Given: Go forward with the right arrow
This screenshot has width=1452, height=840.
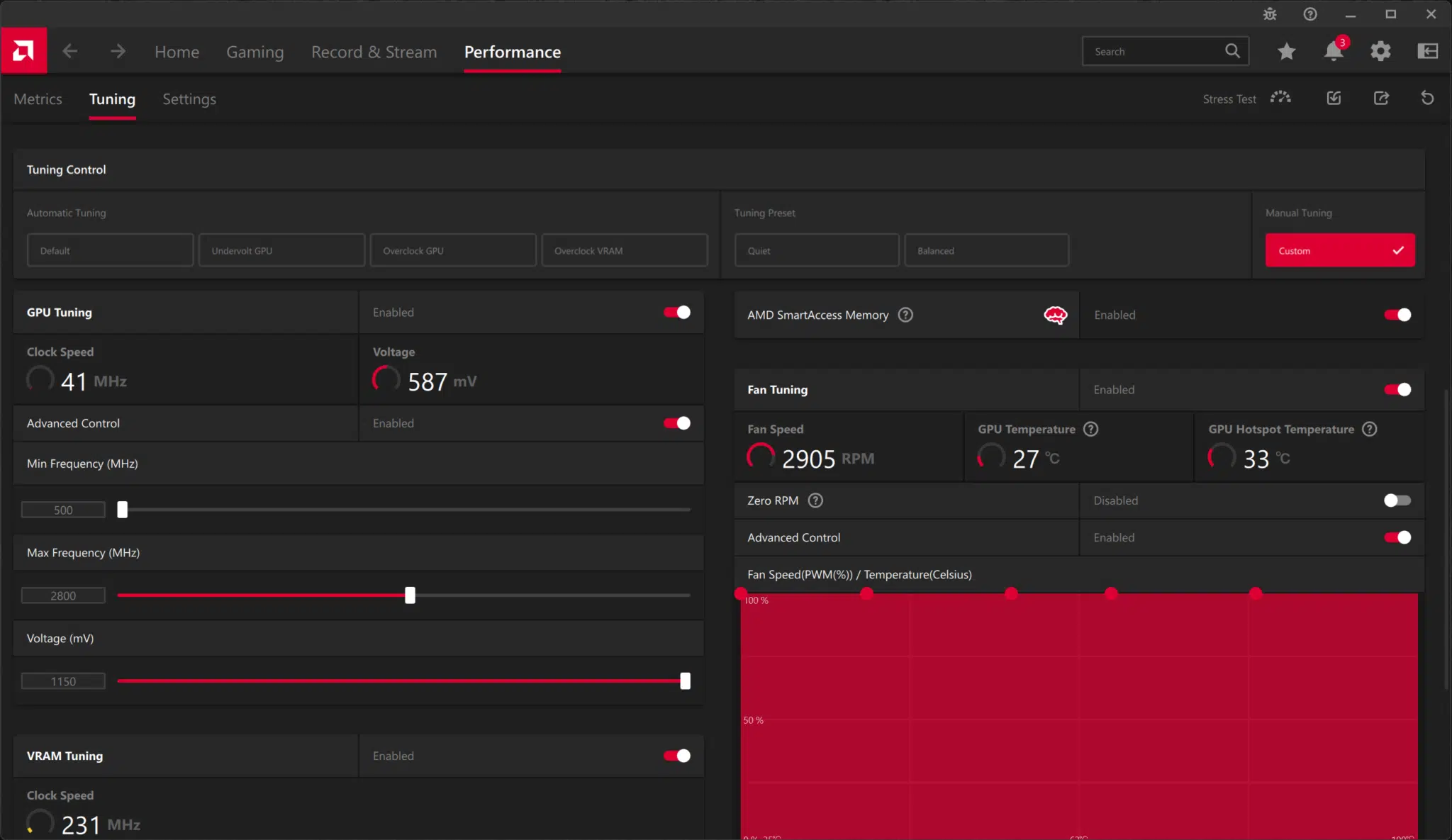Looking at the screenshot, I should point(118,51).
